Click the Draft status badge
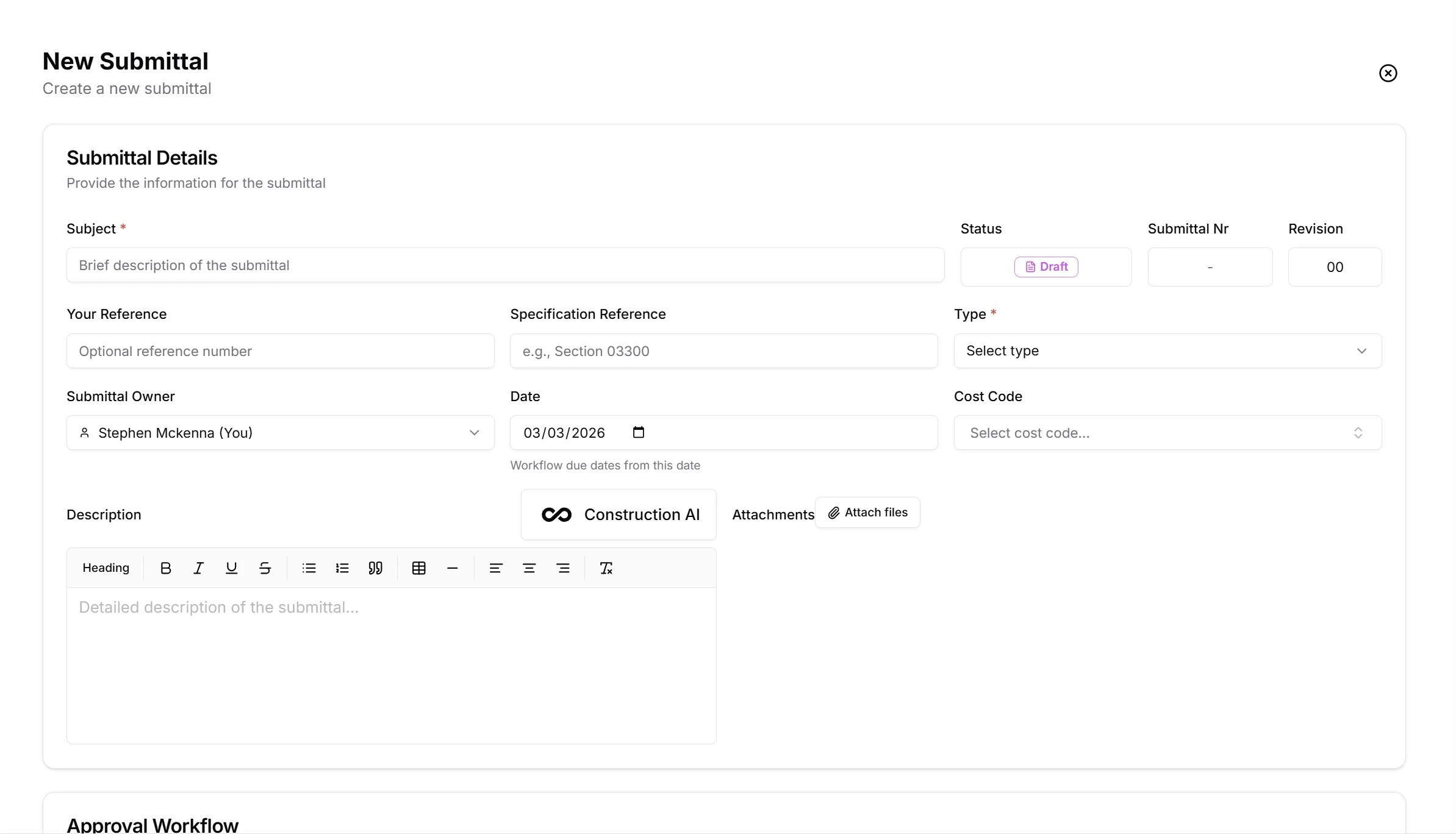Image resolution: width=1456 pixels, height=834 pixels. pos(1046,266)
